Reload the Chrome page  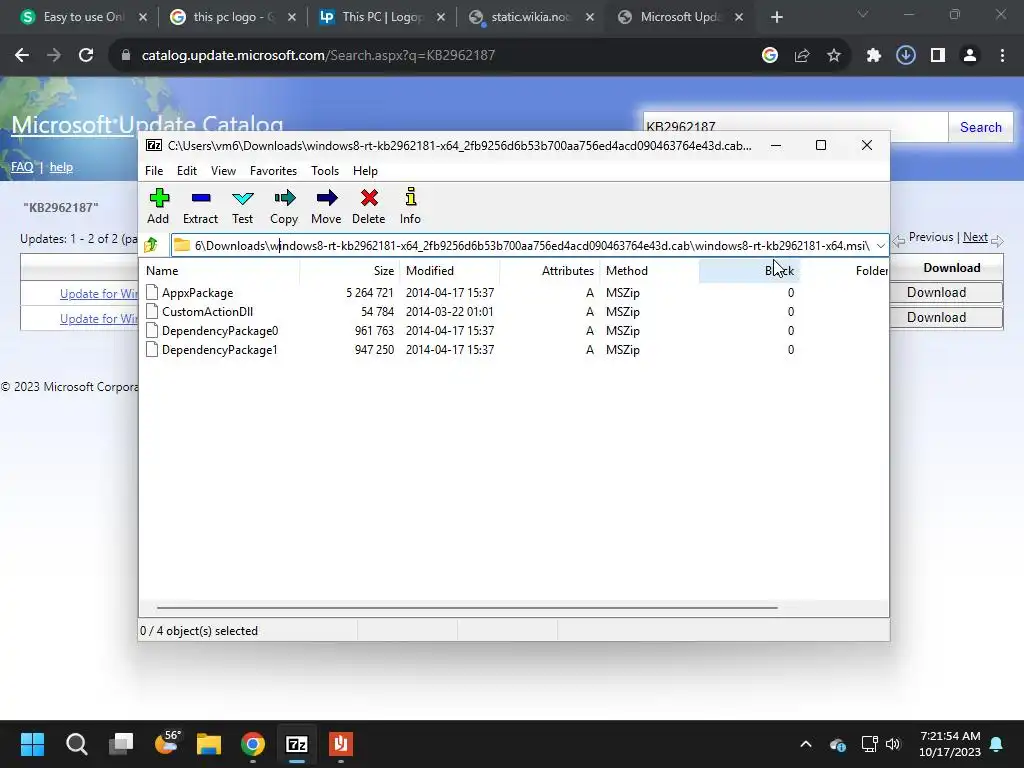pyautogui.click(x=86, y=56)
